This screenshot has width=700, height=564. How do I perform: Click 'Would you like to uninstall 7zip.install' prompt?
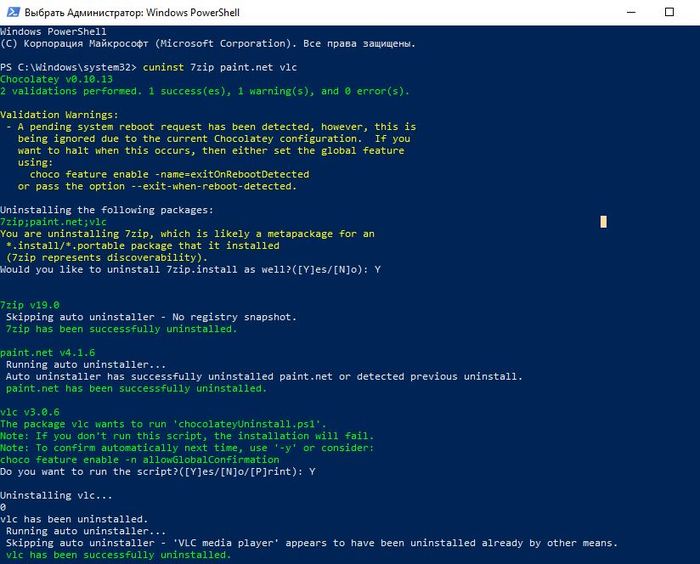(190, 269)
